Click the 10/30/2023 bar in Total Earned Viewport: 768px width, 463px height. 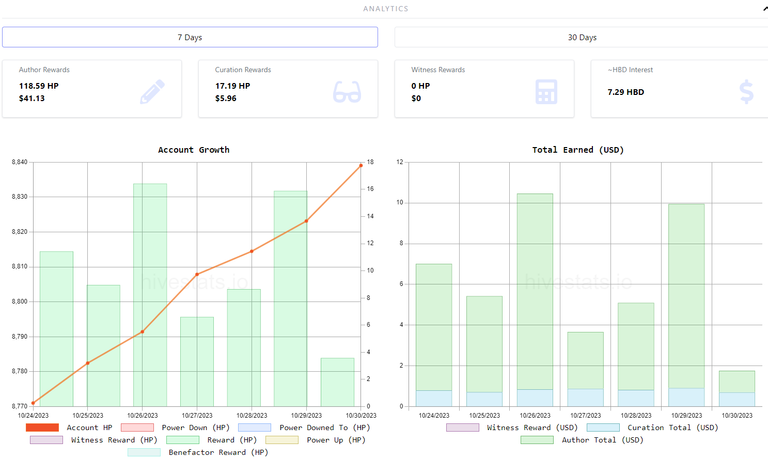coord(737,389)
